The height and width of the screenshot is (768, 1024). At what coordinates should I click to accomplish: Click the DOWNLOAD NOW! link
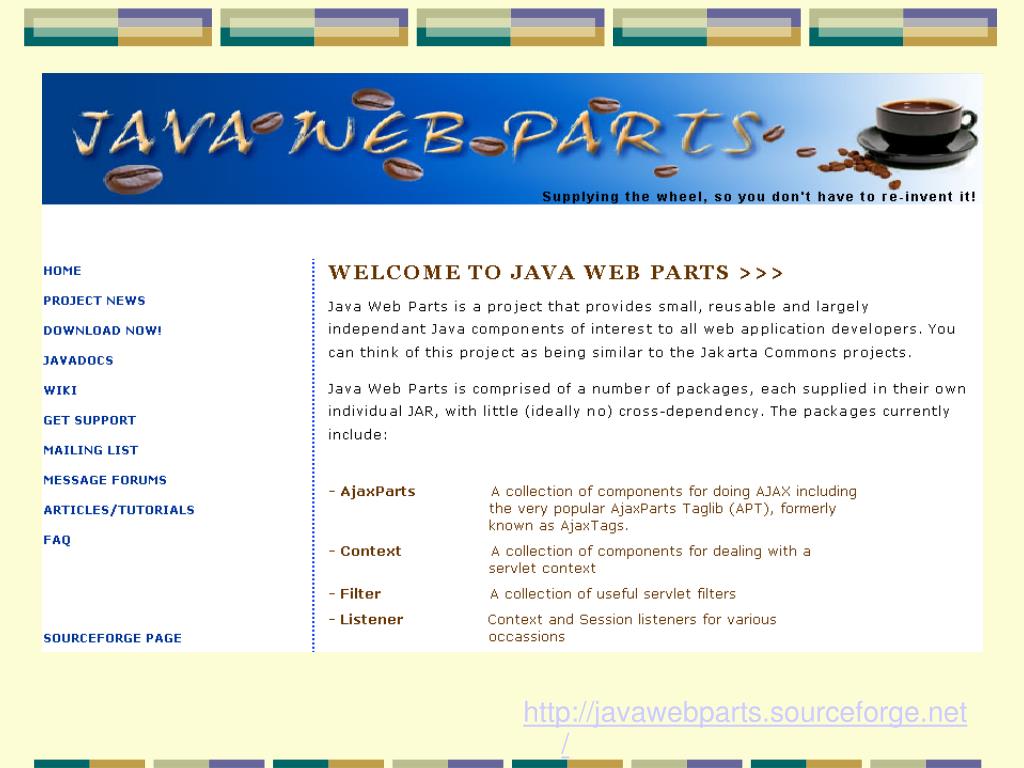(102, 330)
